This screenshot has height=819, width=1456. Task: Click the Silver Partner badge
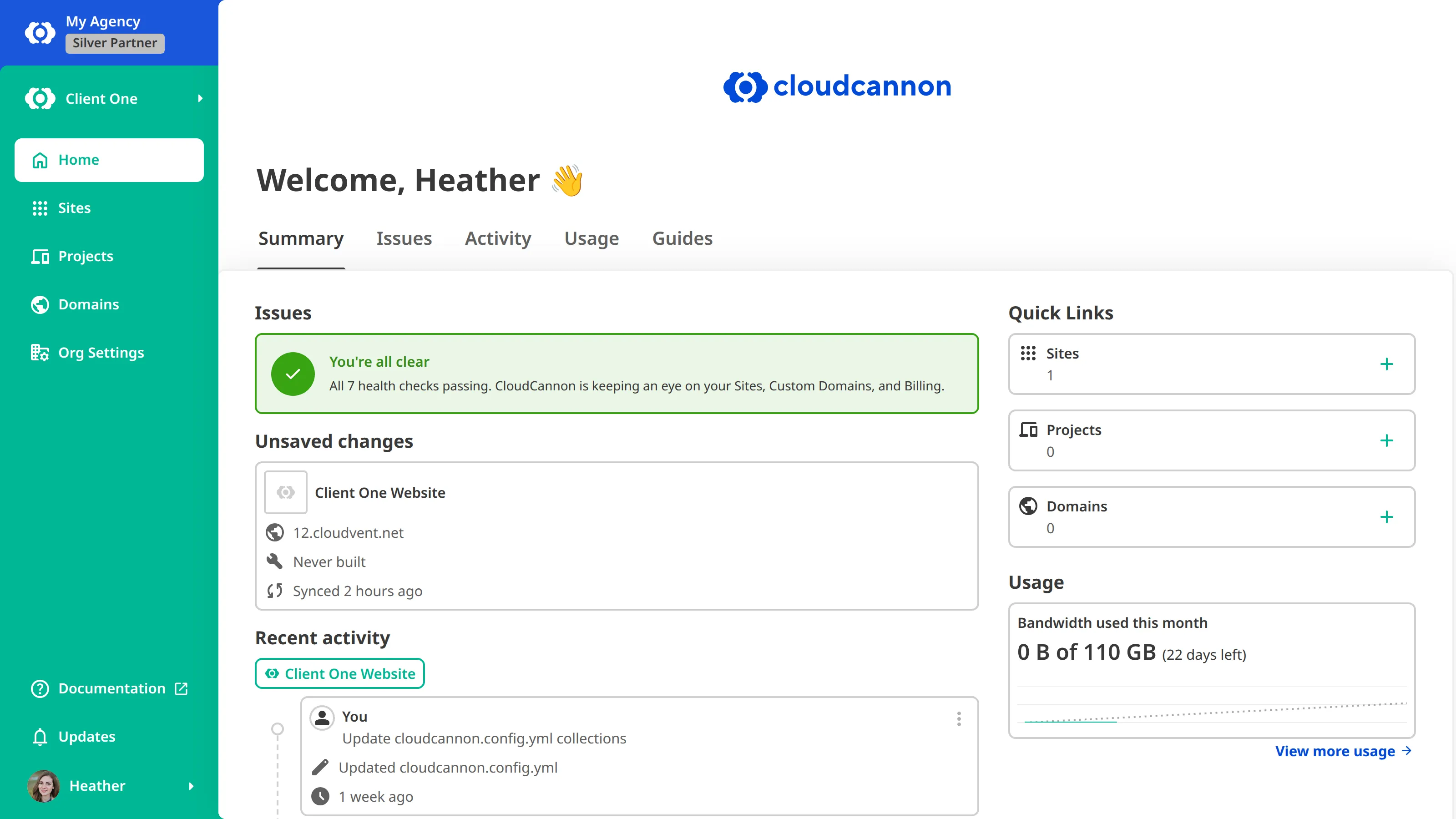(x=115, y=43)
